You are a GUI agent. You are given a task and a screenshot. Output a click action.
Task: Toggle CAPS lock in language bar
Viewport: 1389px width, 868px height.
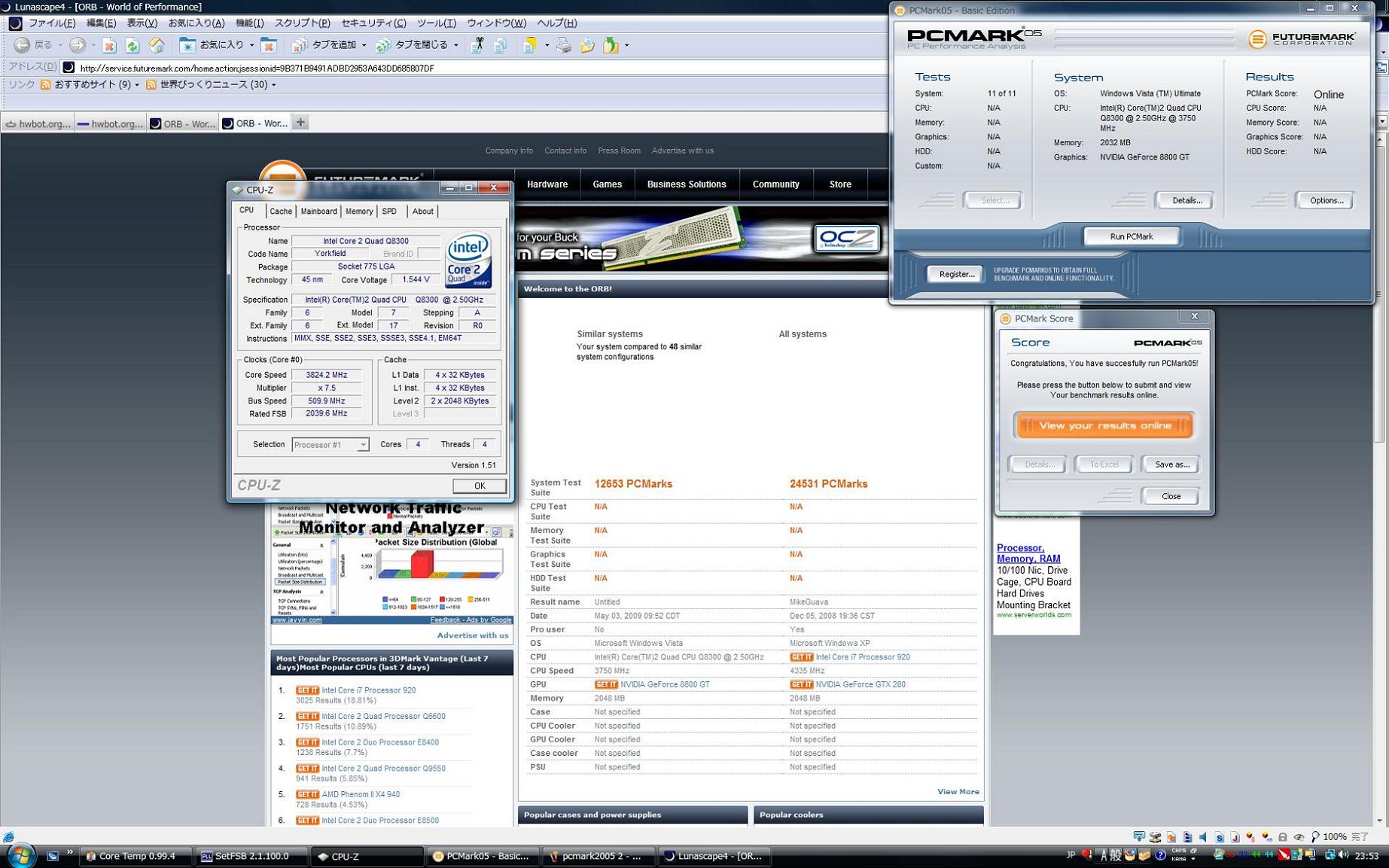click(1178, 851)
